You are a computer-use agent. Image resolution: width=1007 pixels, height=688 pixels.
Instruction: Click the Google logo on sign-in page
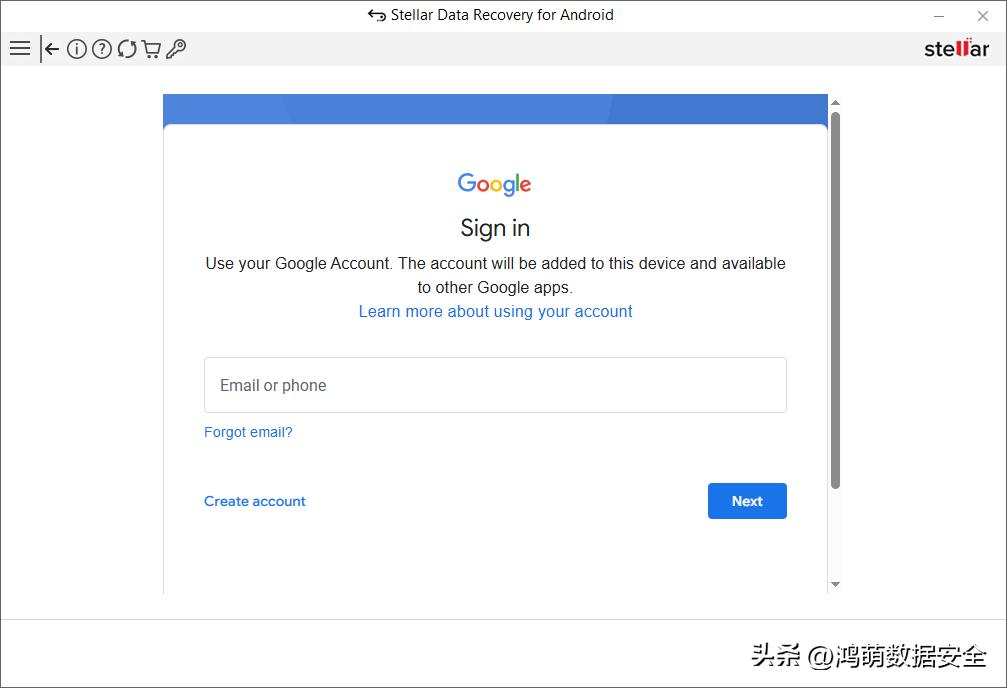click(495, 184)
